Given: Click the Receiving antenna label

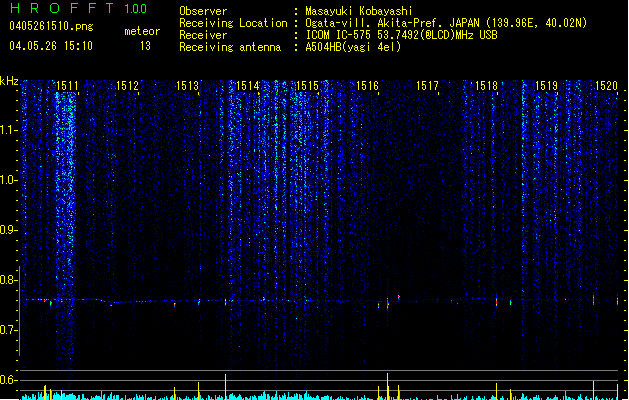Looking at the screenshot, I should 230,47.
